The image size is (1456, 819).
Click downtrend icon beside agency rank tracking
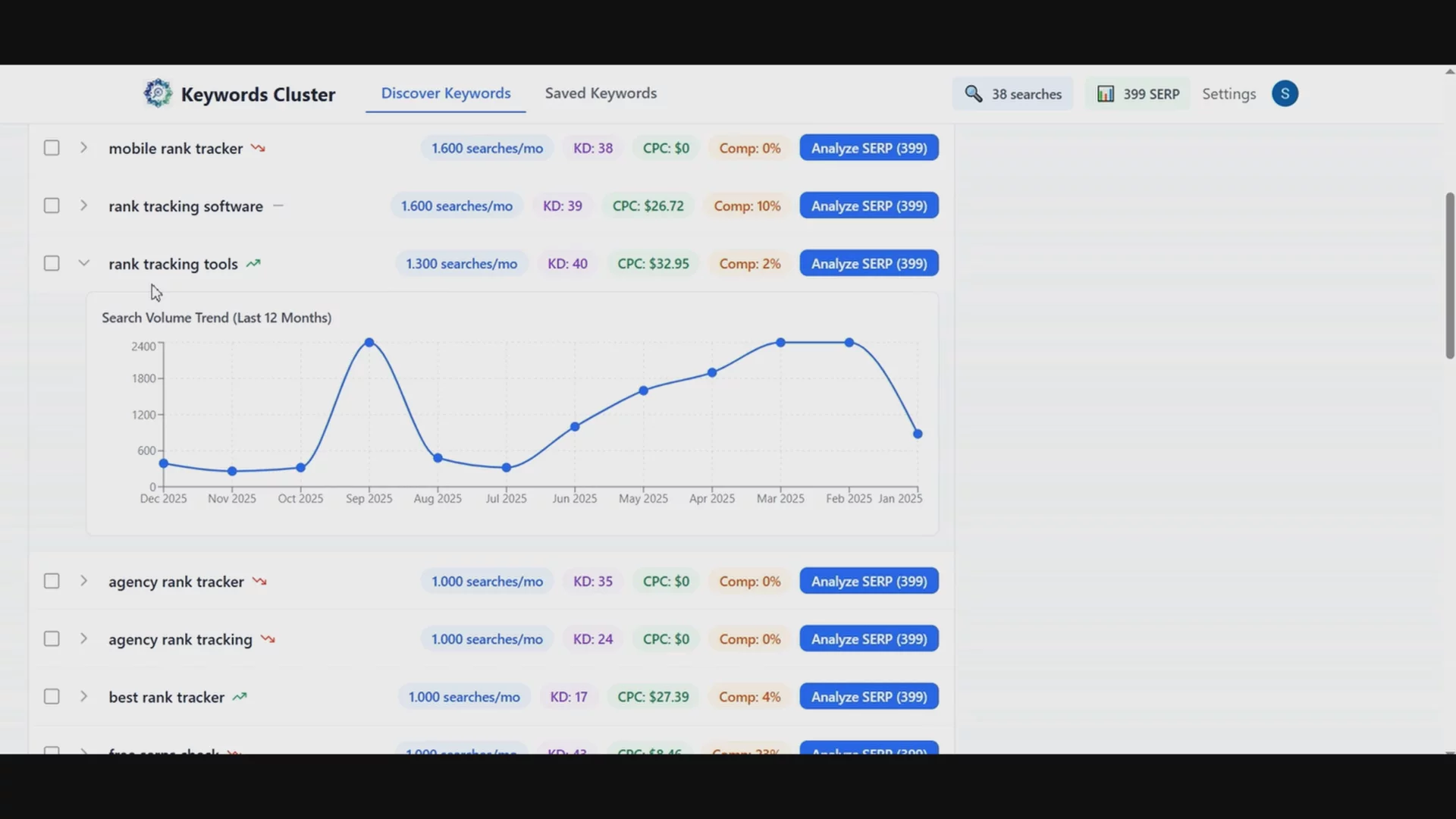point(268,639)
